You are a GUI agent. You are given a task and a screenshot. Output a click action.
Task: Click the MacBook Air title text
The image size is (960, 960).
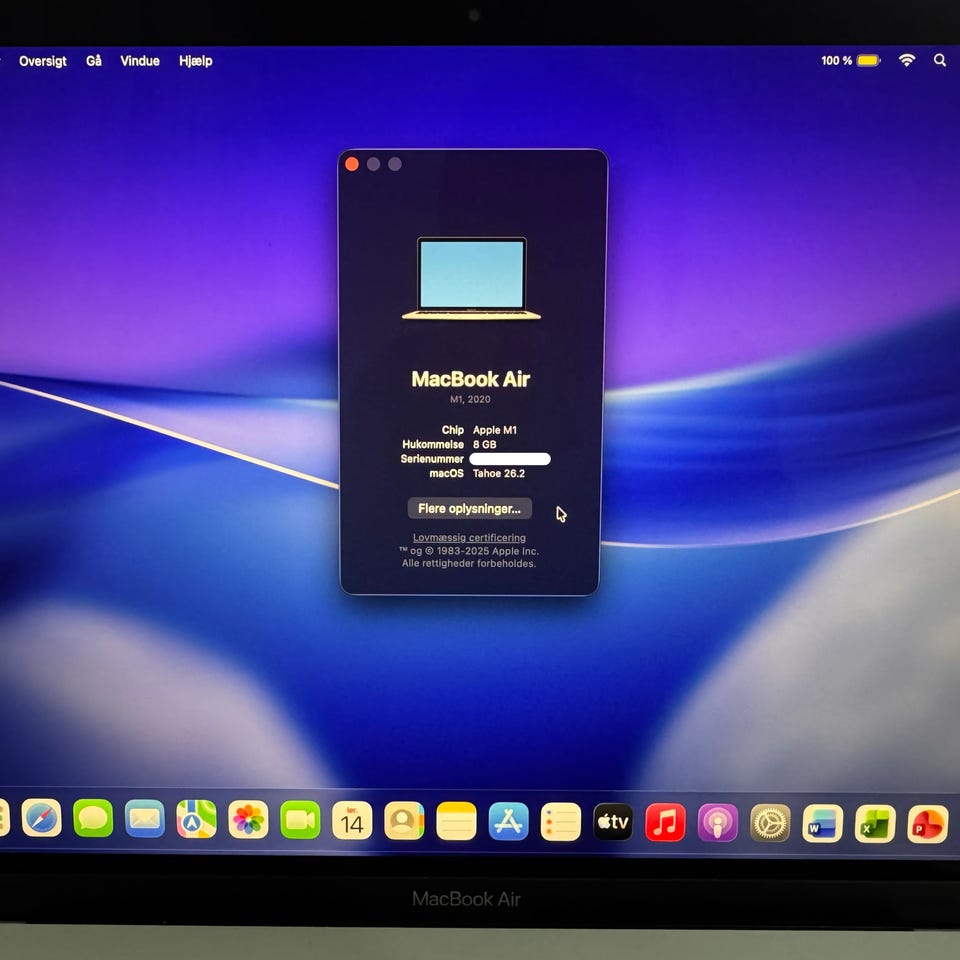[470, 379]
